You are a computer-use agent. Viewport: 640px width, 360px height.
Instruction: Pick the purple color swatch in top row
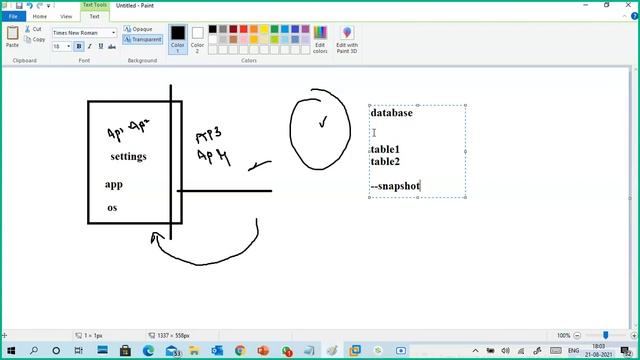pyautogui.click(x=306, y=29)
